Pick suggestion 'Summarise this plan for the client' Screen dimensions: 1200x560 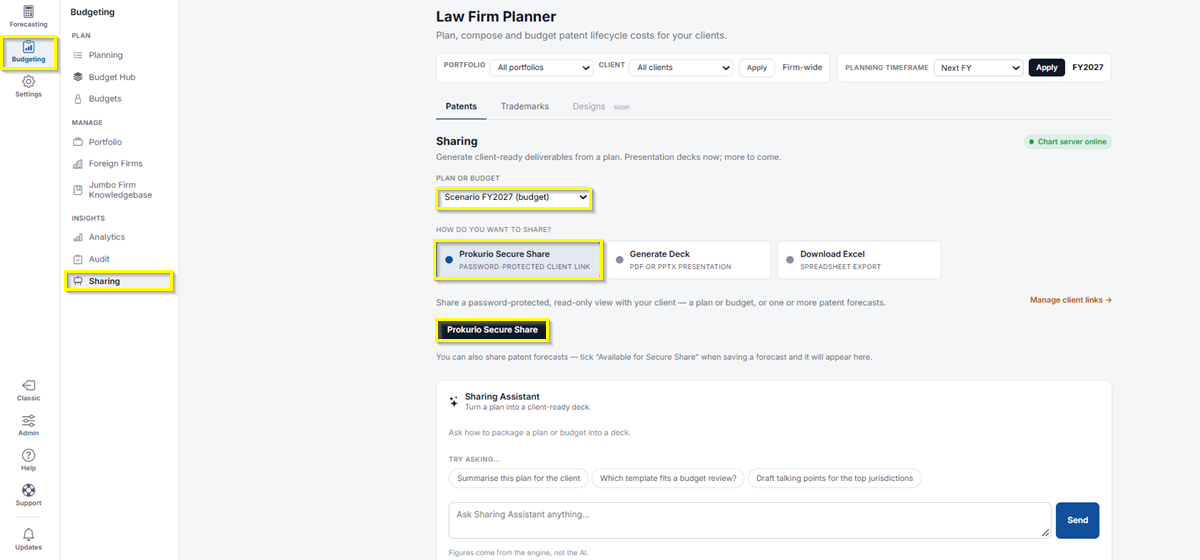[x=518, y=478]
